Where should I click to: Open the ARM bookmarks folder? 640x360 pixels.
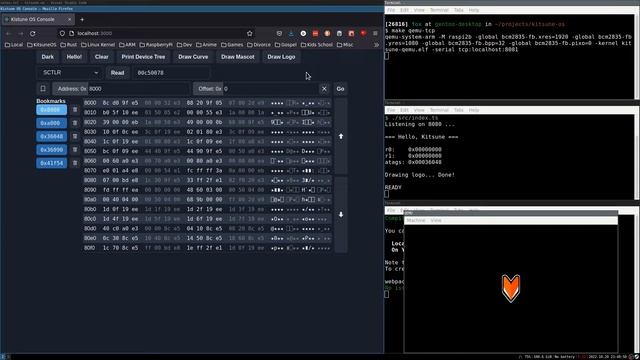click(x=127, y=45)
